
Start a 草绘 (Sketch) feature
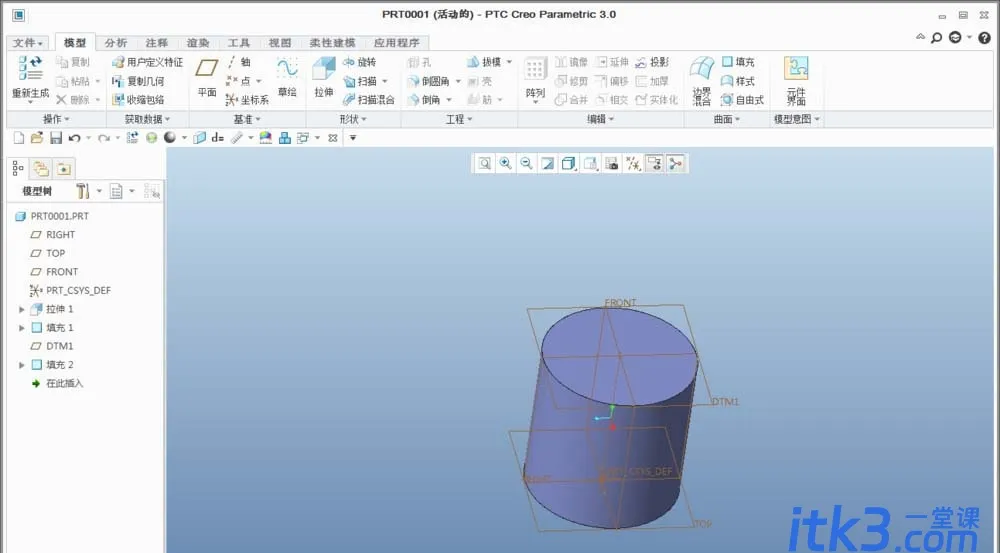[287, 77]
